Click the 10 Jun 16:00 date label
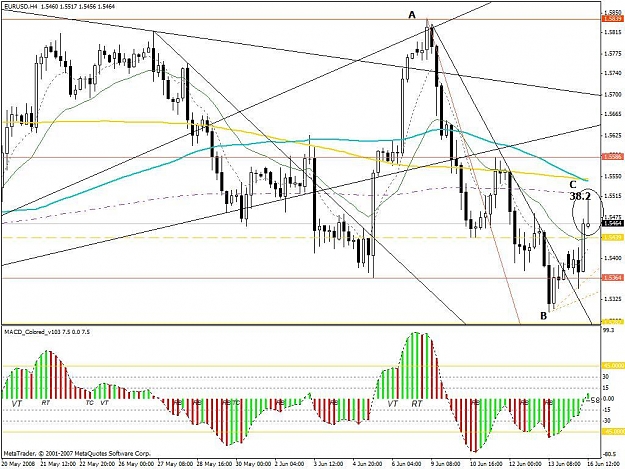 [x=487, y=464]
